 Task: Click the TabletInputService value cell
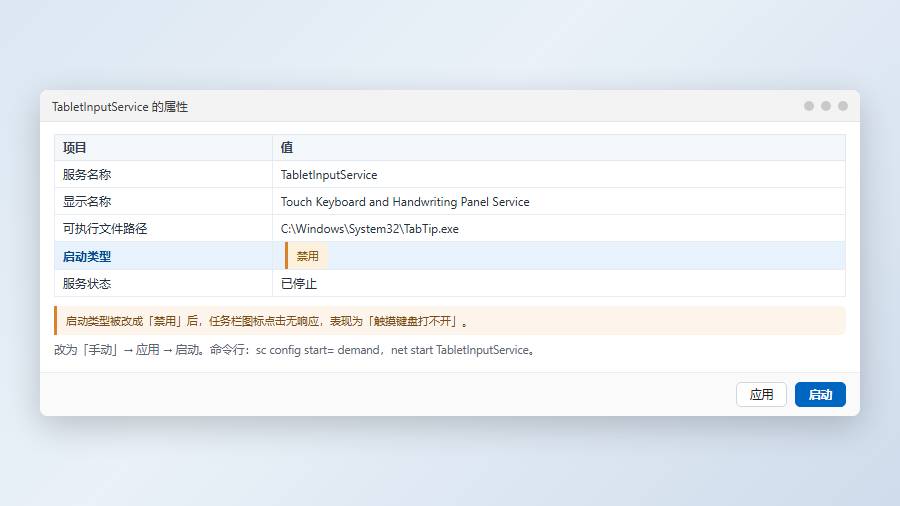click(558, 174)
